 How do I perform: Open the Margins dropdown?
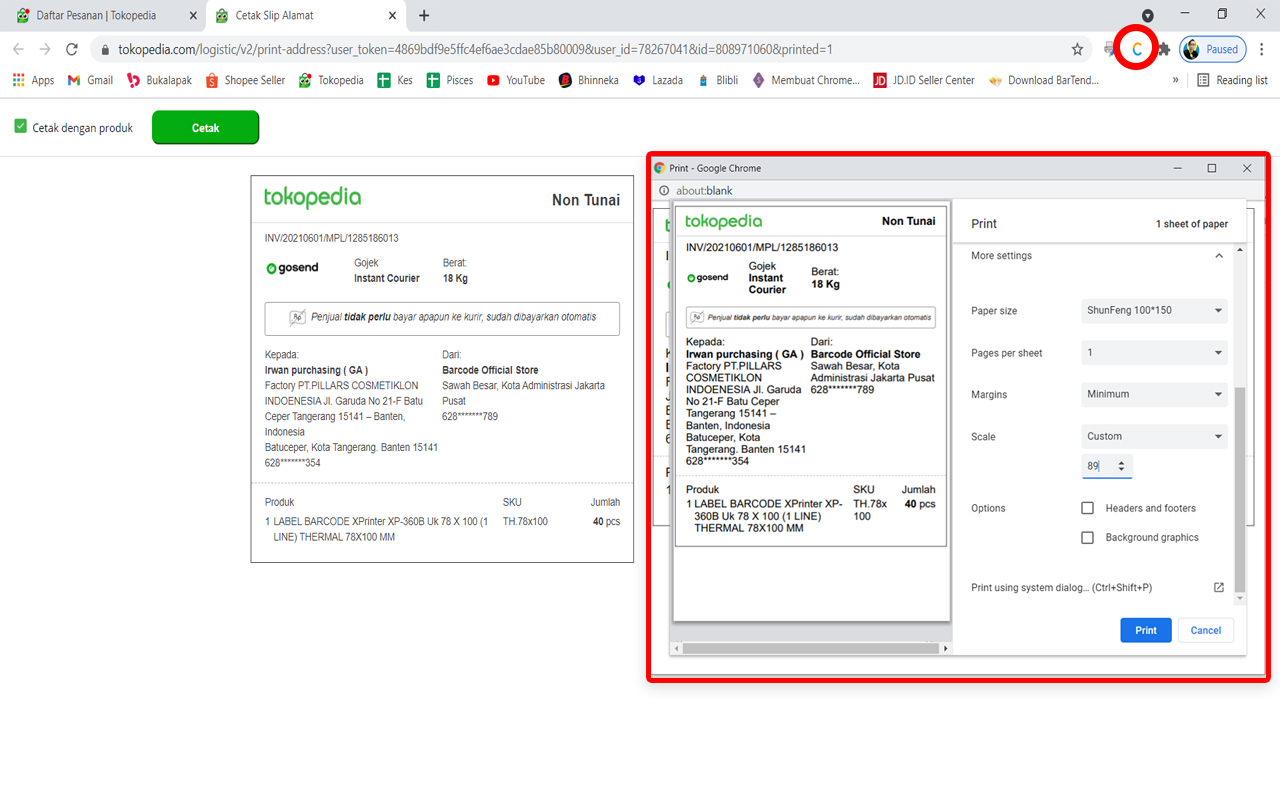1154,394
